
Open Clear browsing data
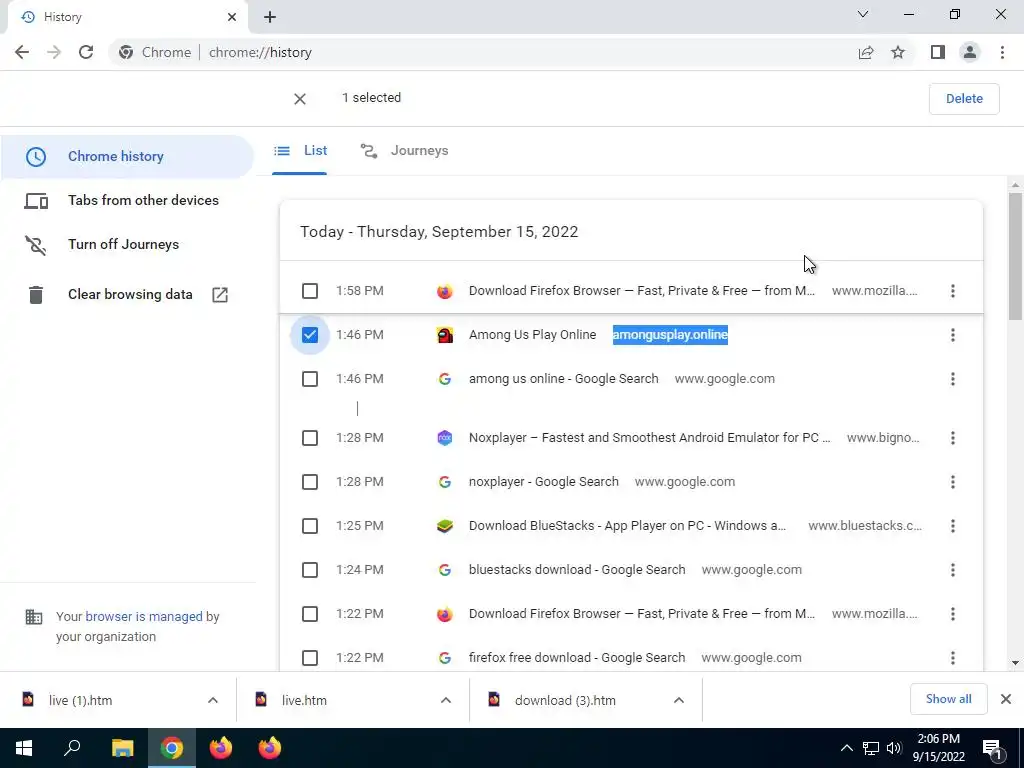(x=127, y=295)
